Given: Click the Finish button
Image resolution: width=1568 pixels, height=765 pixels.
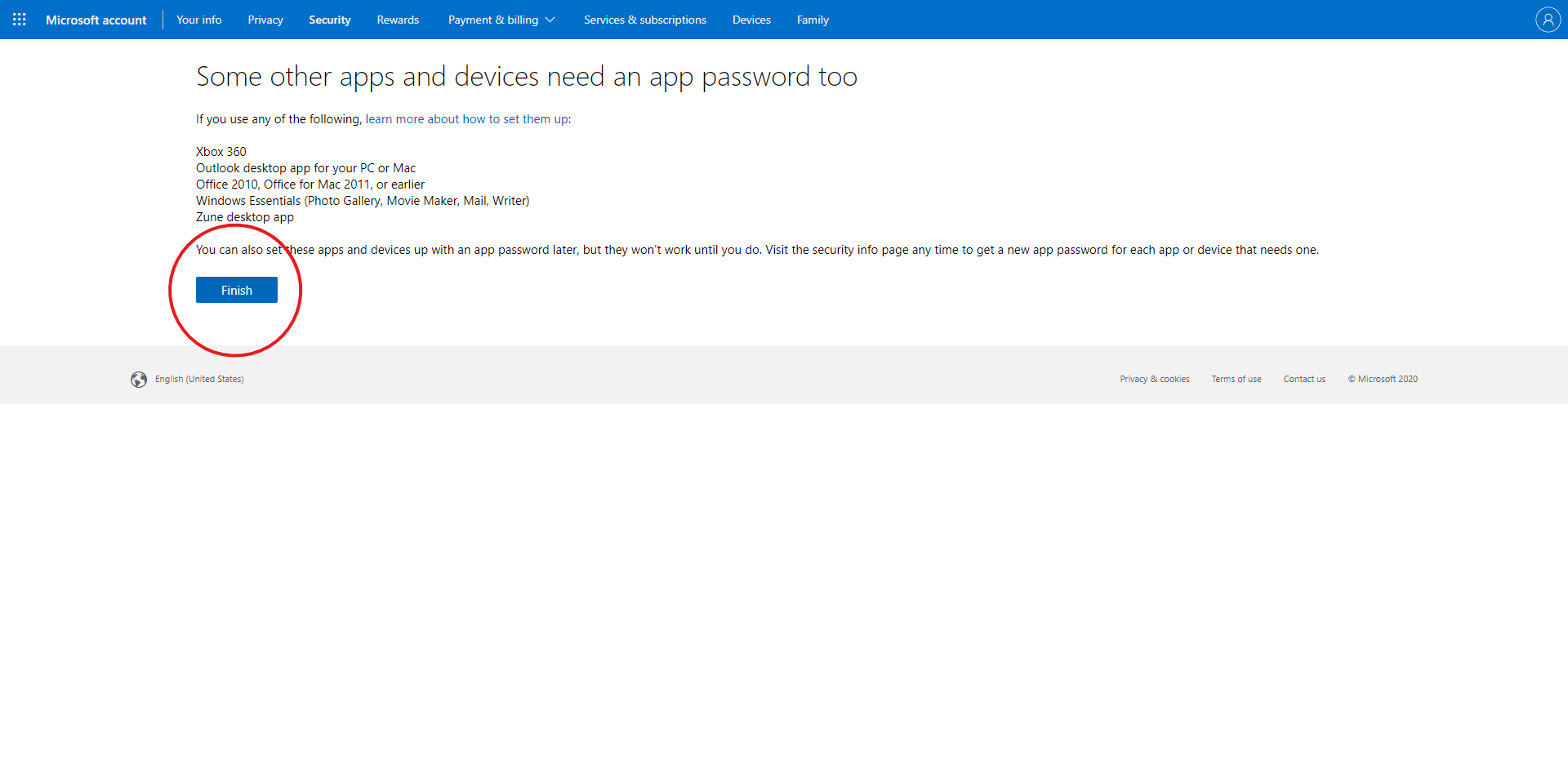Looking at the screenshot, I should [x=237, y=290].
